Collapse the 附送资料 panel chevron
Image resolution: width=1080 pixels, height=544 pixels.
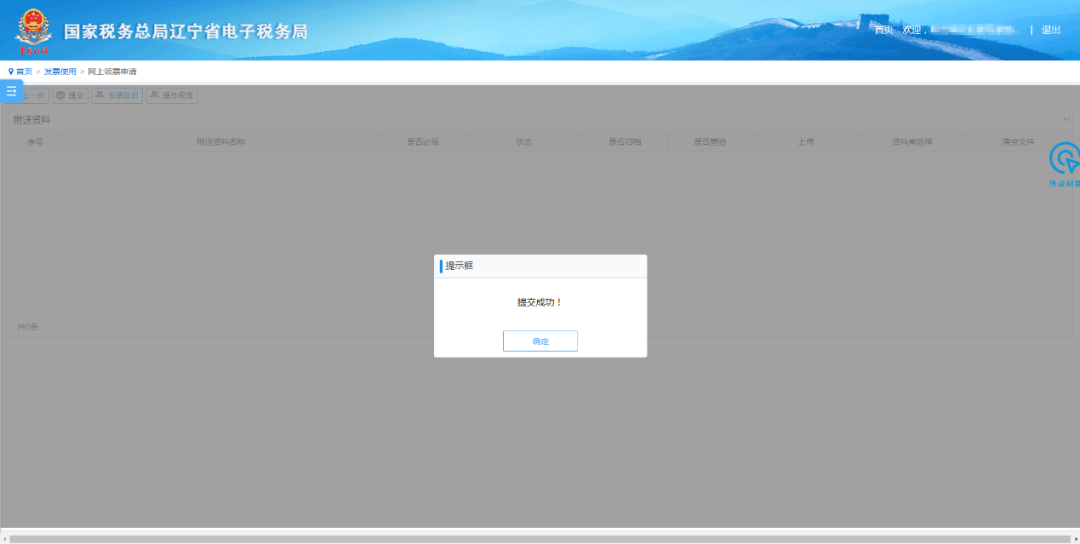1066,120
